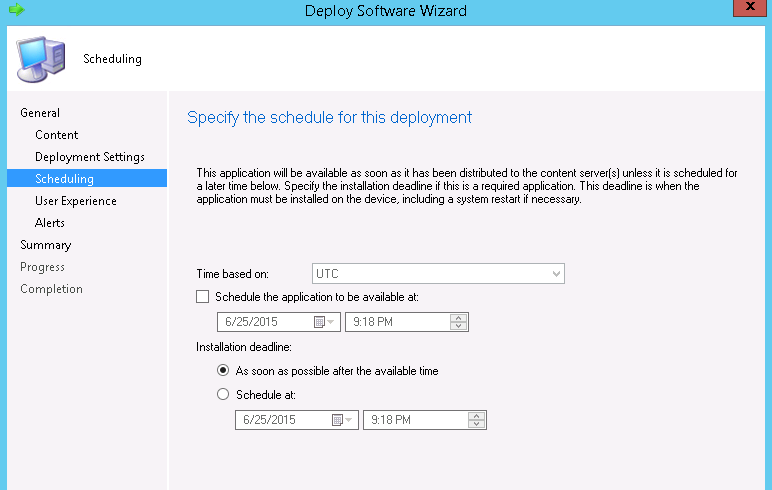Go to the General wizard step
This screenshot has height=490, width=772.
point(40,113)
